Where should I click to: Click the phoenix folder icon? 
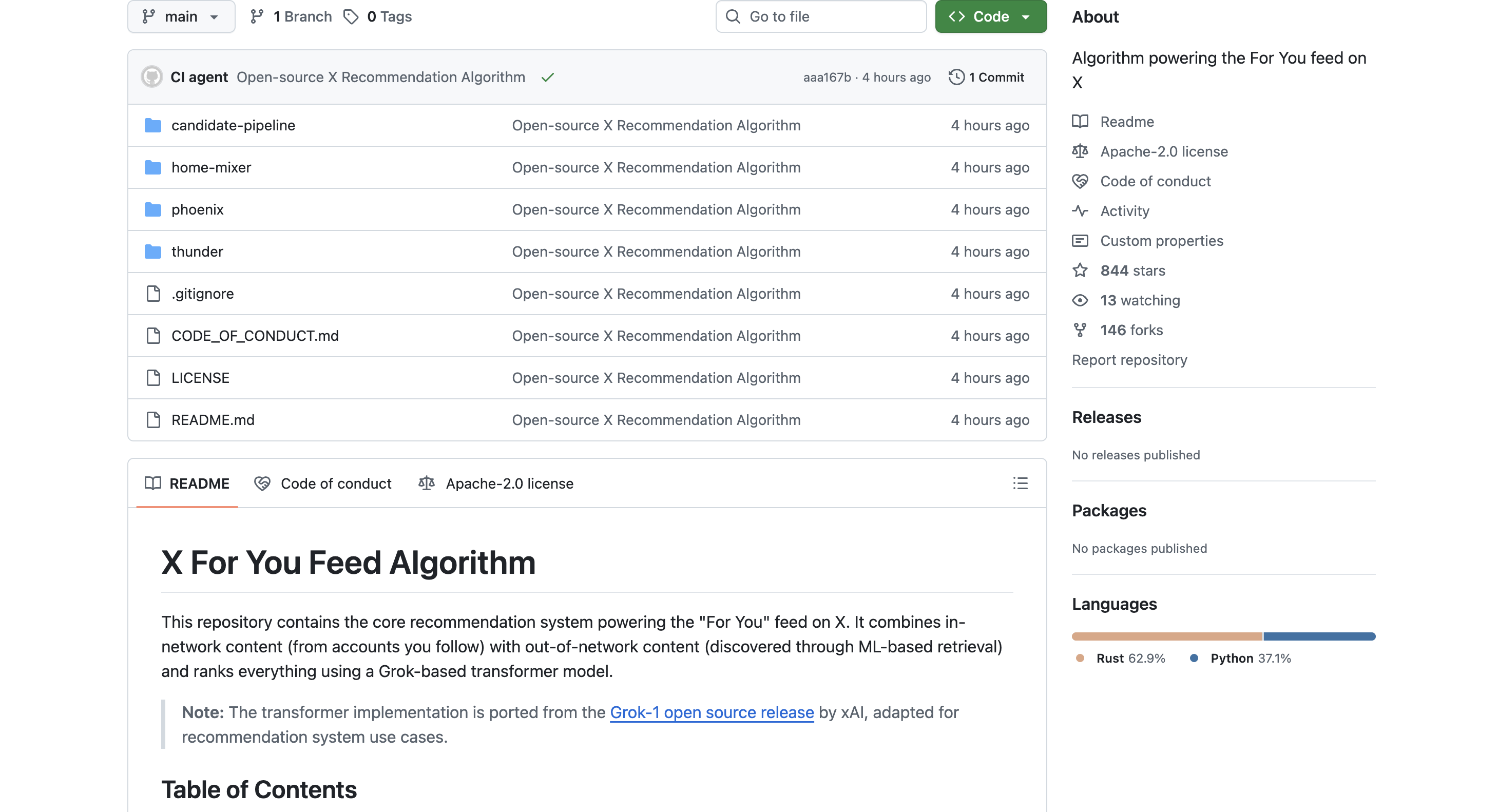tap(153, 209)
